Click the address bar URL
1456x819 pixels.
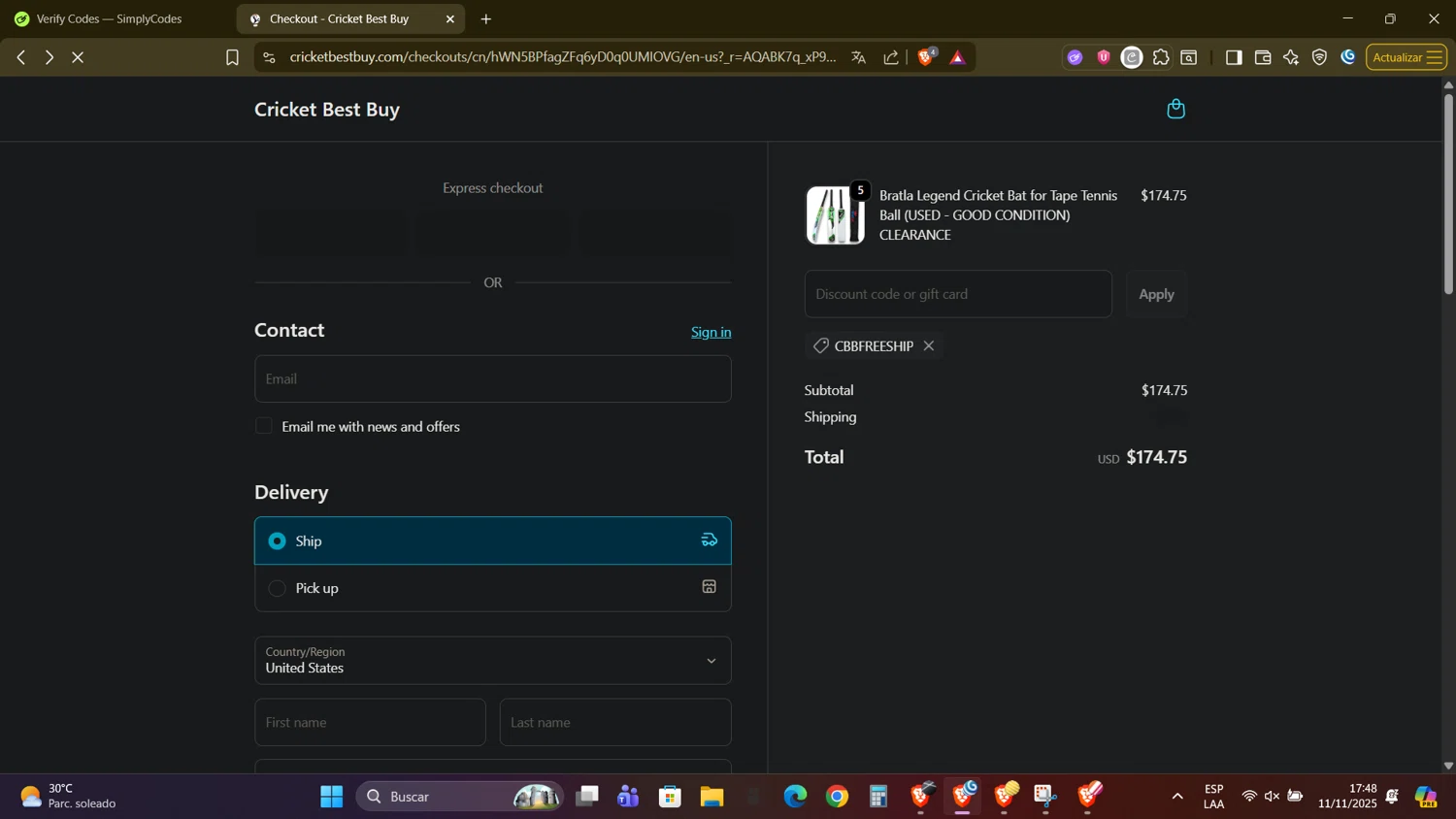pos(563,57)
